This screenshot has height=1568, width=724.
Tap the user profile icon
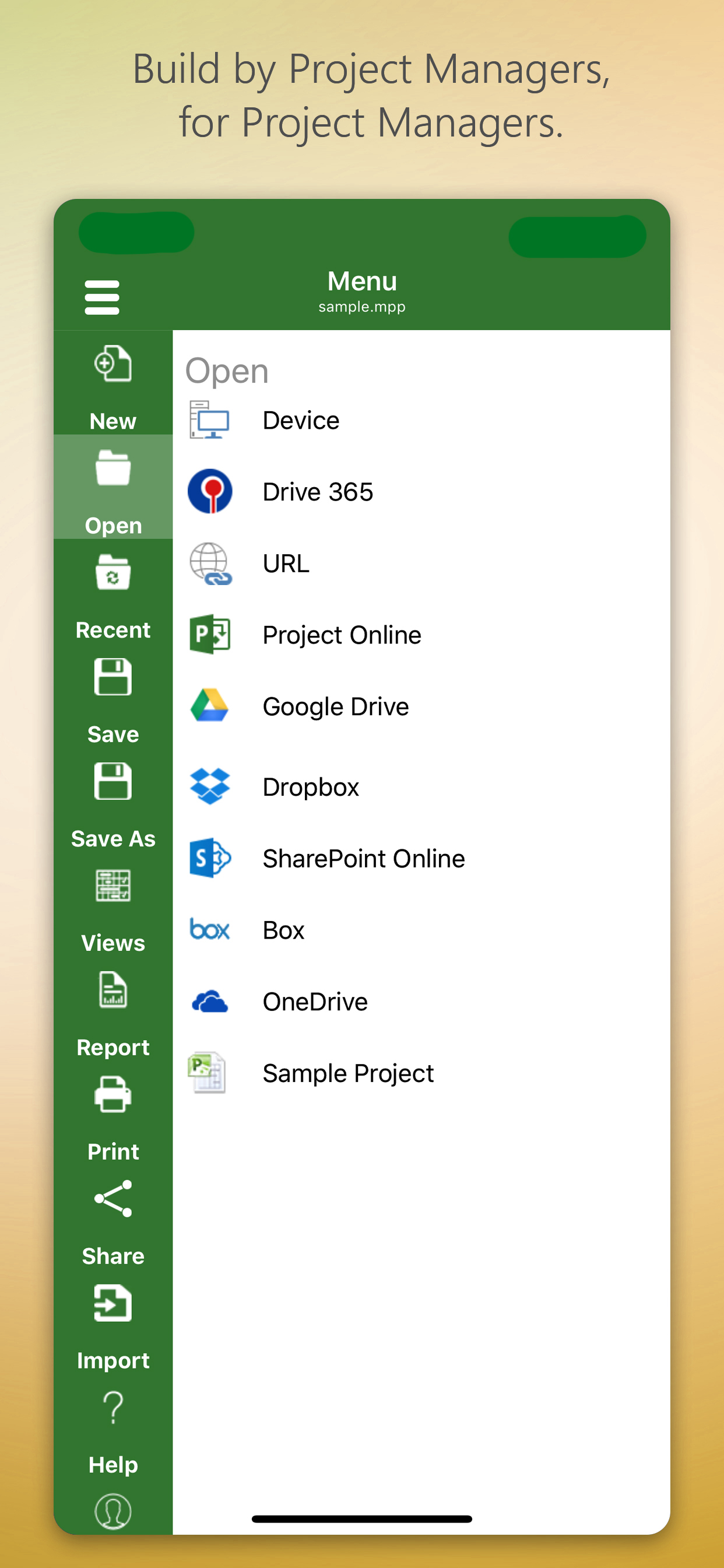pyautogui.click(x=113, y=1511)
